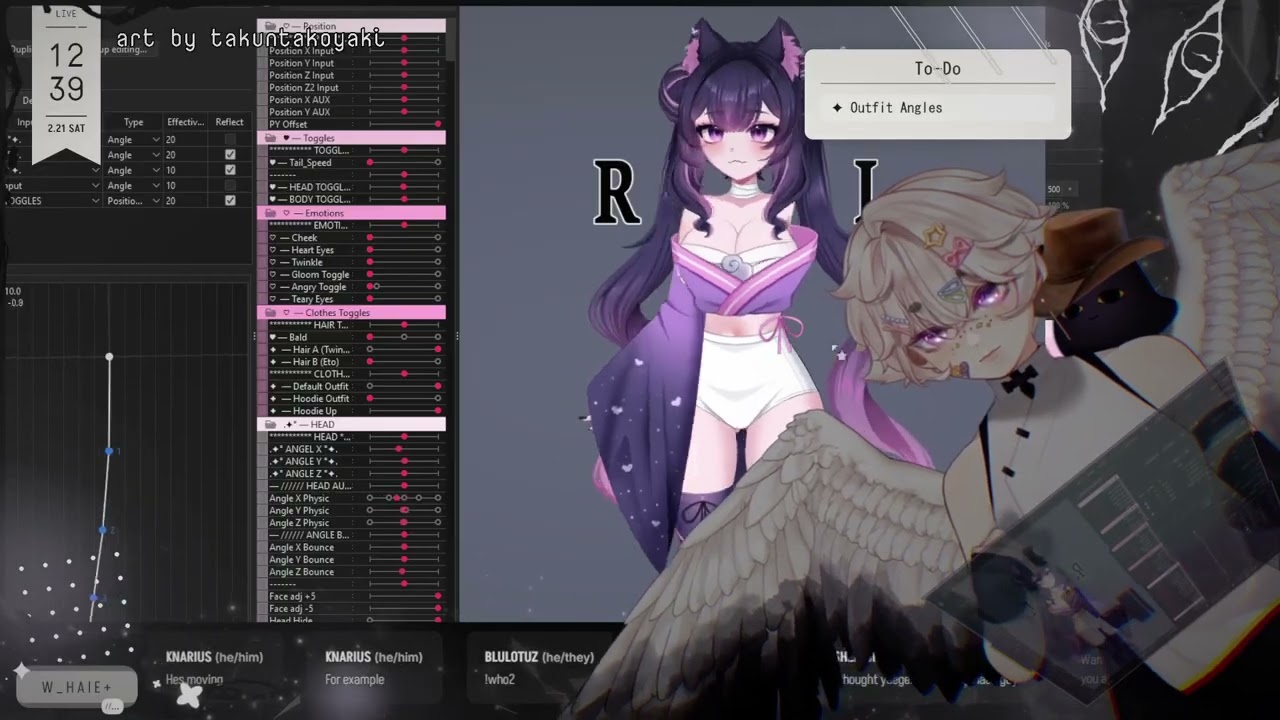Select the top white pendulum point in graph
Screen dimensions: 1280x720
pos(109,357)
